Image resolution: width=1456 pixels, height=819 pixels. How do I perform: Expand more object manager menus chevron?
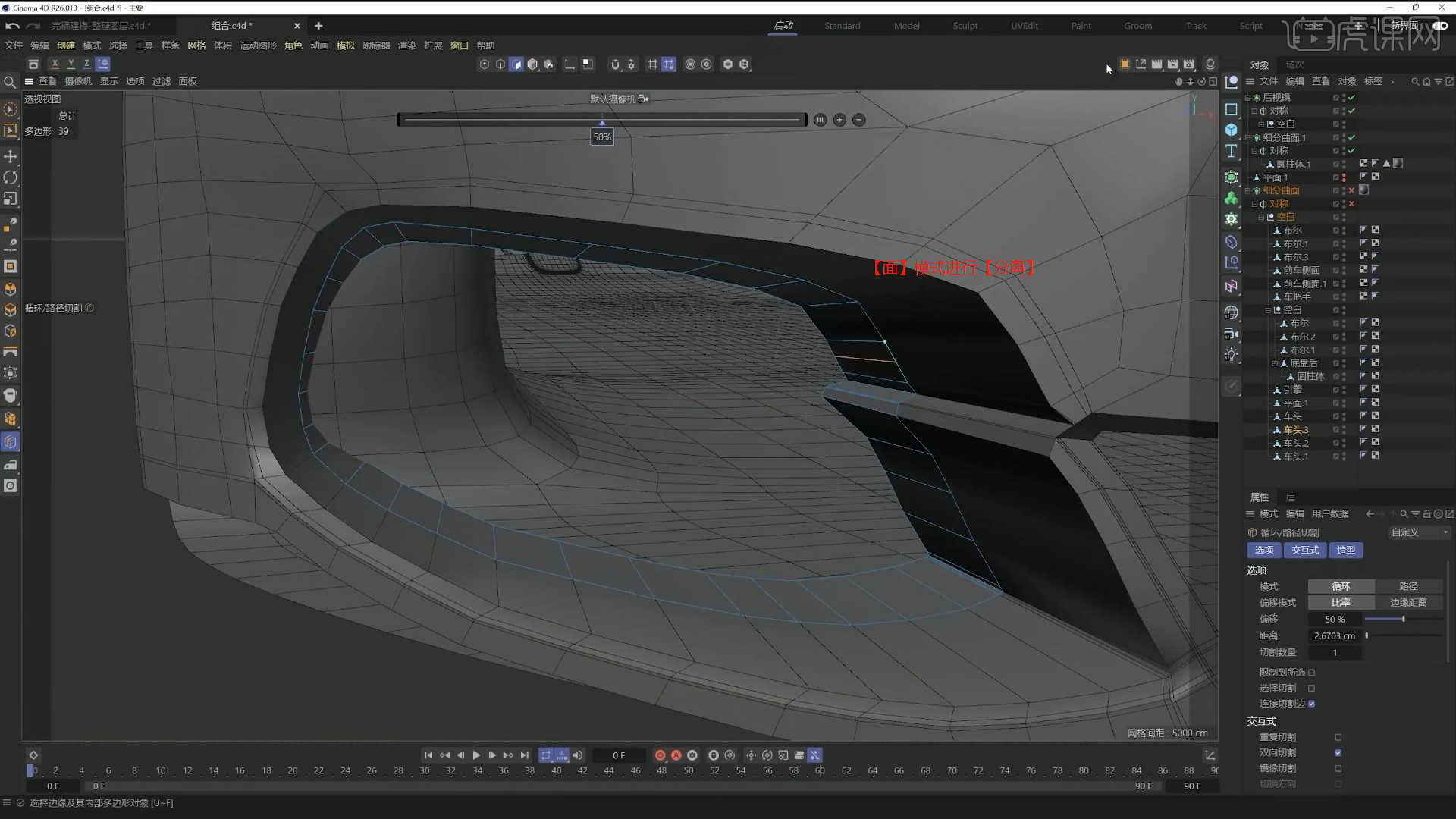pos(1392,82)
